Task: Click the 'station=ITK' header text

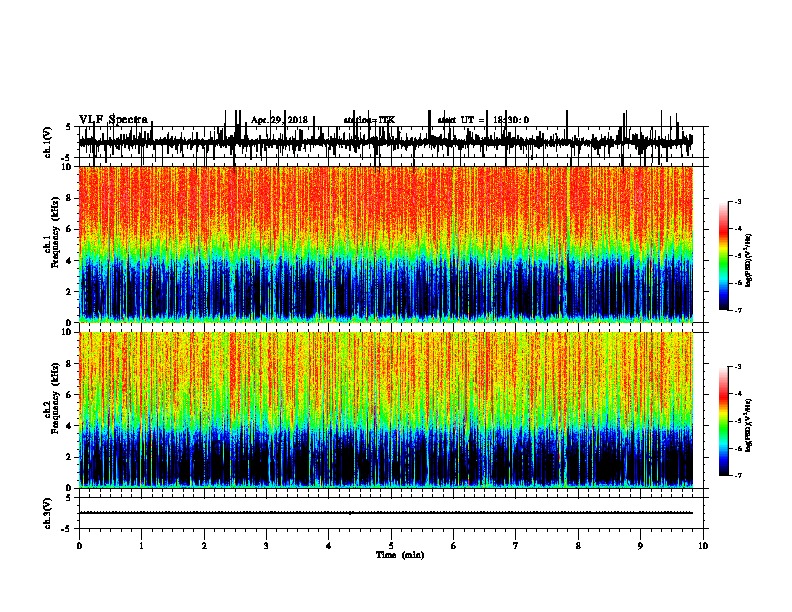Action: pos(369,120)
